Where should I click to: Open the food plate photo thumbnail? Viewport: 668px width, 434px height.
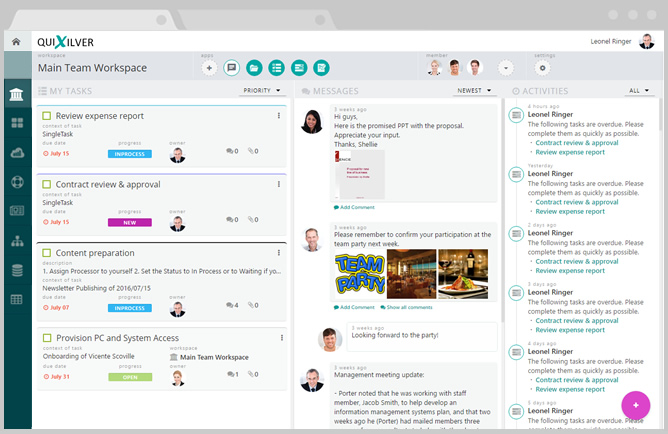(x=463, y=274)
